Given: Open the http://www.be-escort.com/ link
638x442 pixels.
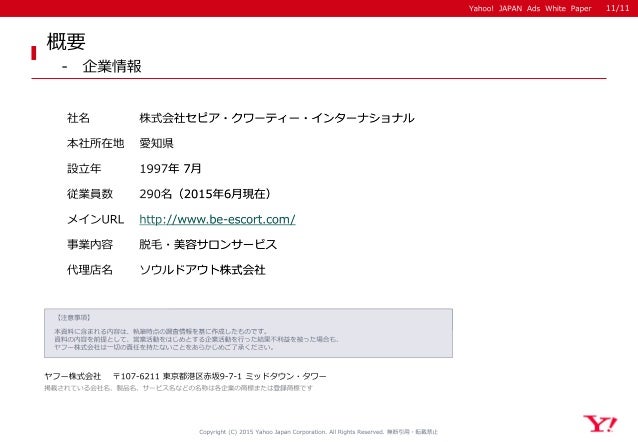Looking at the screenshot, I should pos(217,219).
